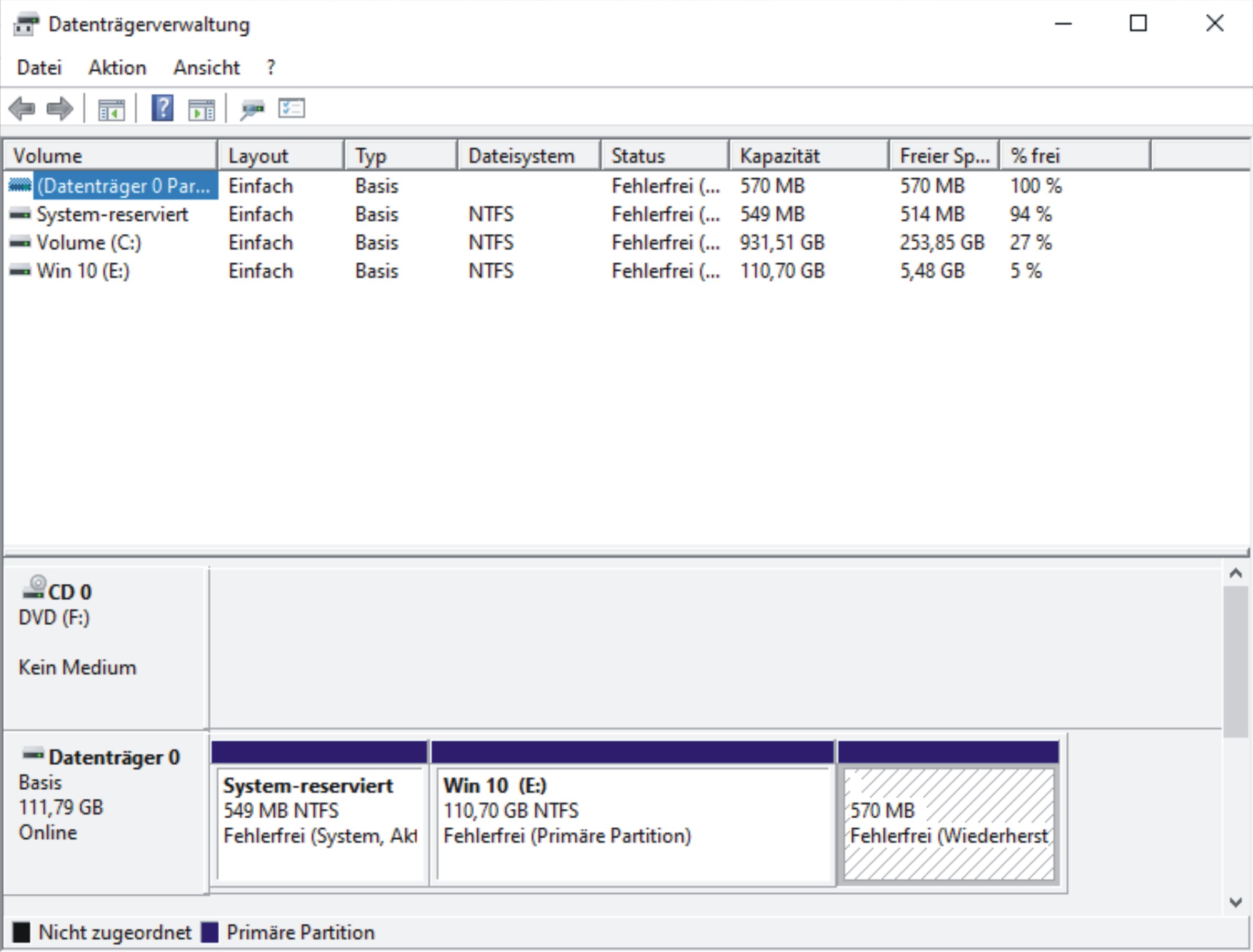The height and width of the screenshot is (952, 1253).
Task: Select the hatched 570 MB recovery partition
Action: tap(948, 822)
